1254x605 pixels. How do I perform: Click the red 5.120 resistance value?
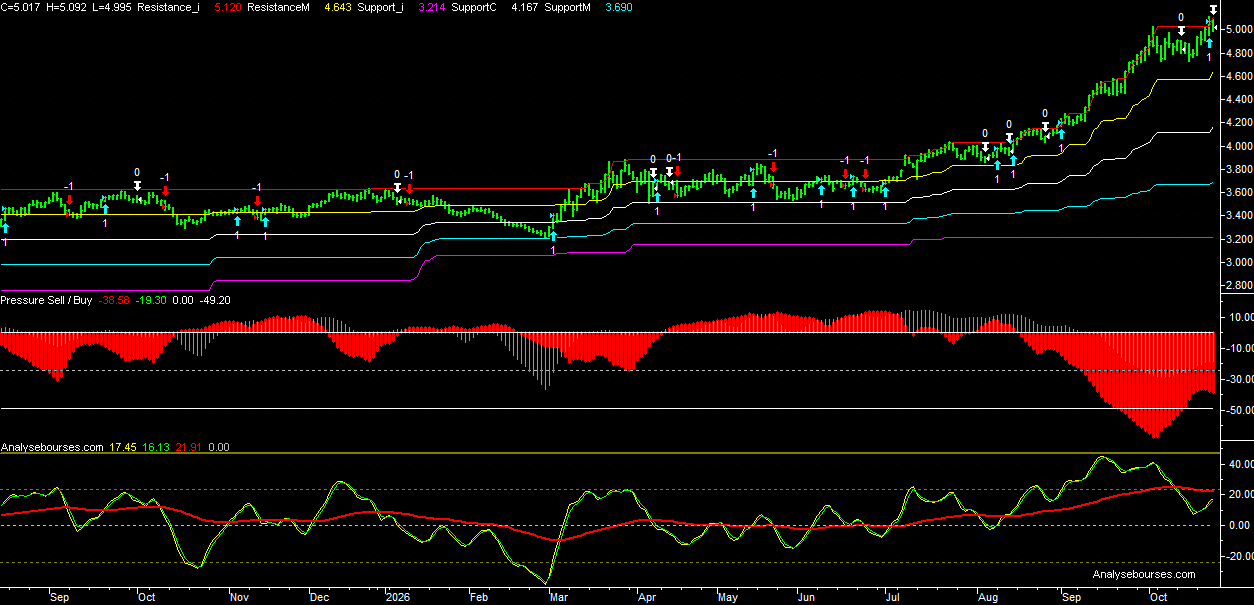point(229,7)
